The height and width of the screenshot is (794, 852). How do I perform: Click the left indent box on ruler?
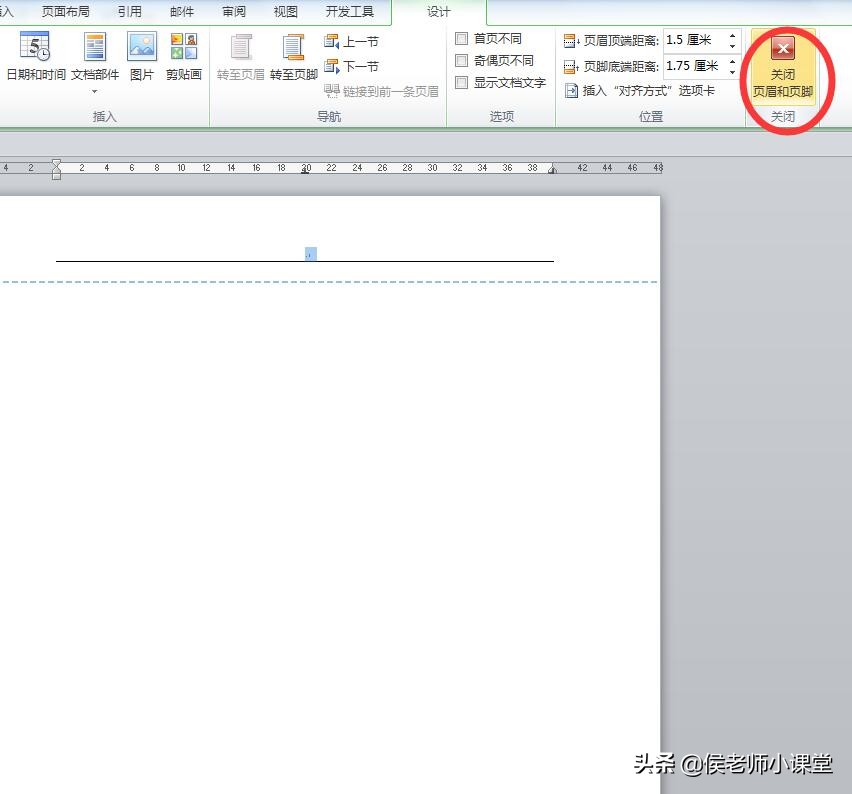[x=56, y=176]
